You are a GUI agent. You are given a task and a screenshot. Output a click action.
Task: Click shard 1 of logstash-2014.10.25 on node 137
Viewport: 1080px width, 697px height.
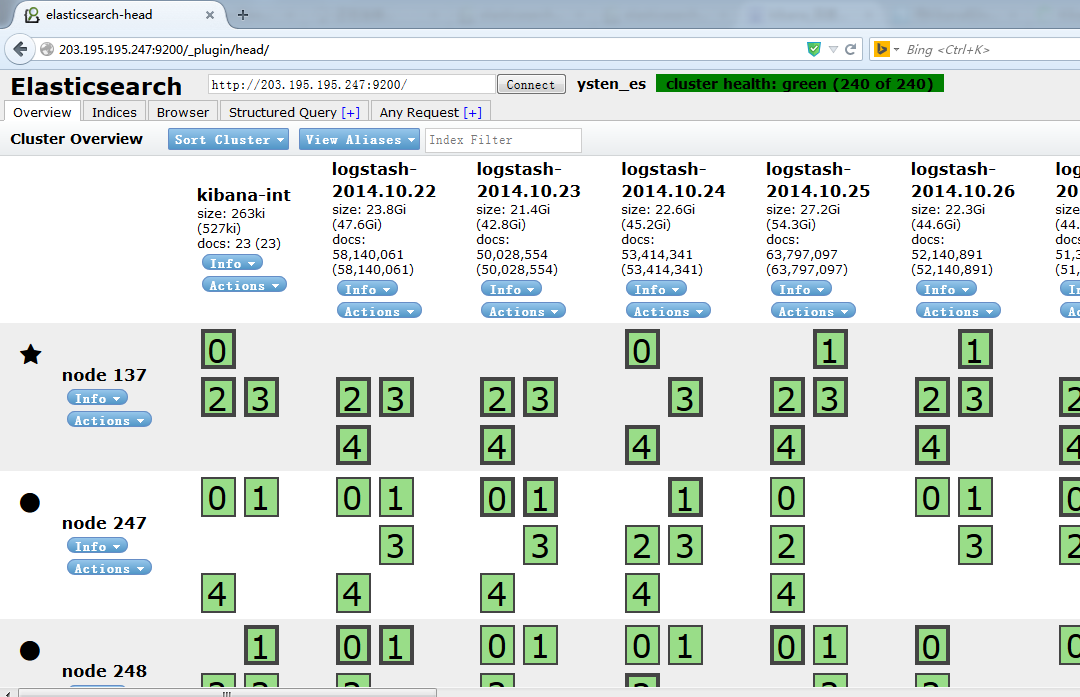(x=830, y=349)
